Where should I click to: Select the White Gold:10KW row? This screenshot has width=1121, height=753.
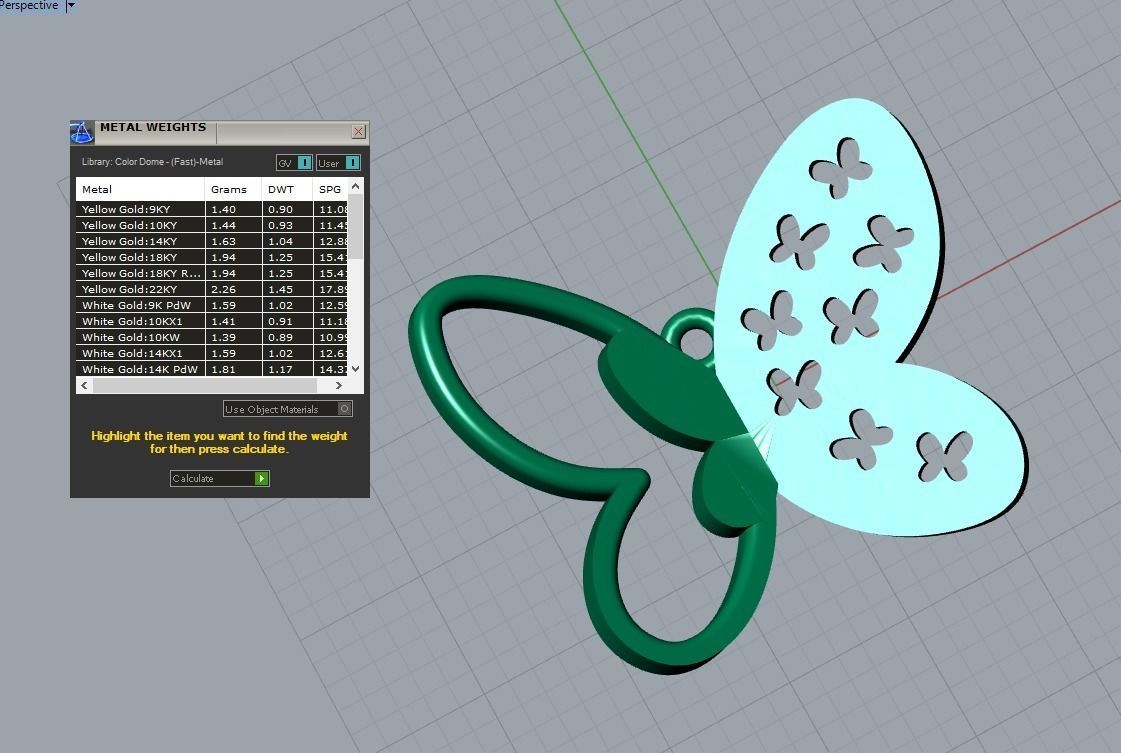pyautogui.click(x=212, y=337)
